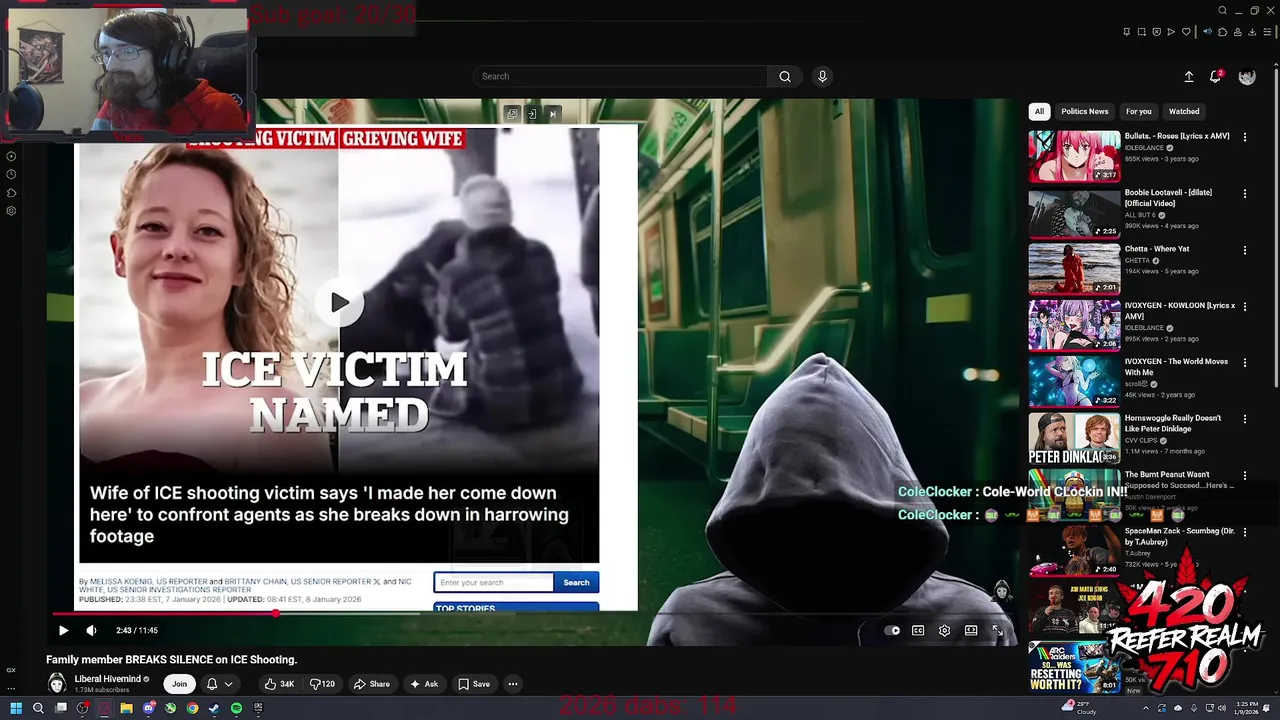Open the player settings gear
The image size is (1280, 720).
[x=944, y=630]
